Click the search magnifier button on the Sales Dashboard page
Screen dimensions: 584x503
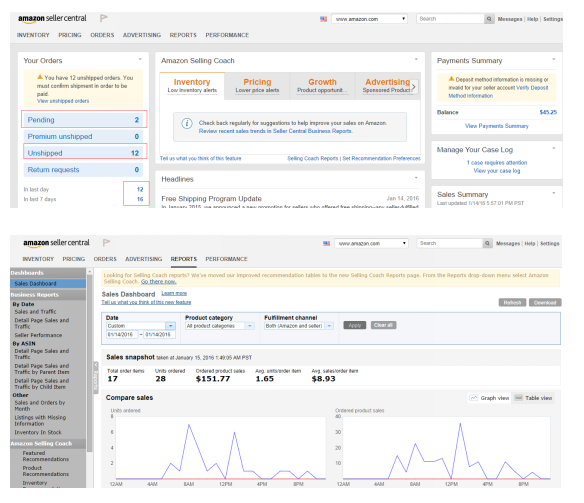[x=487, y=243]
